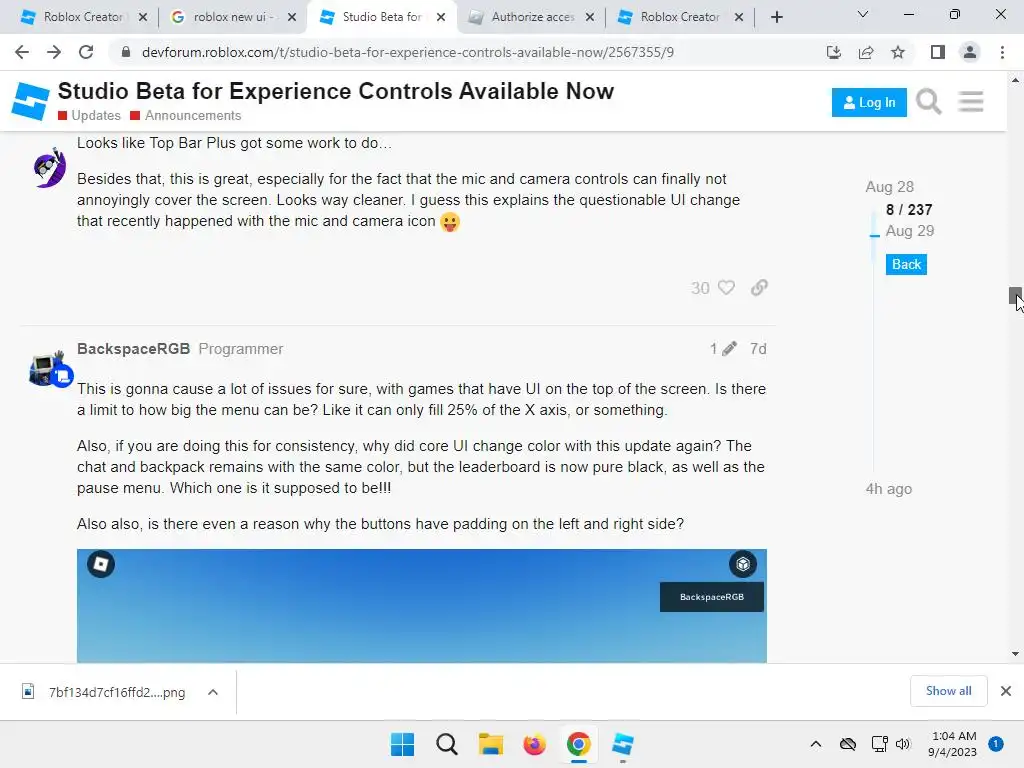Open Roblox Studio from taskbar

pyautogui.click(x=622, y=744)
